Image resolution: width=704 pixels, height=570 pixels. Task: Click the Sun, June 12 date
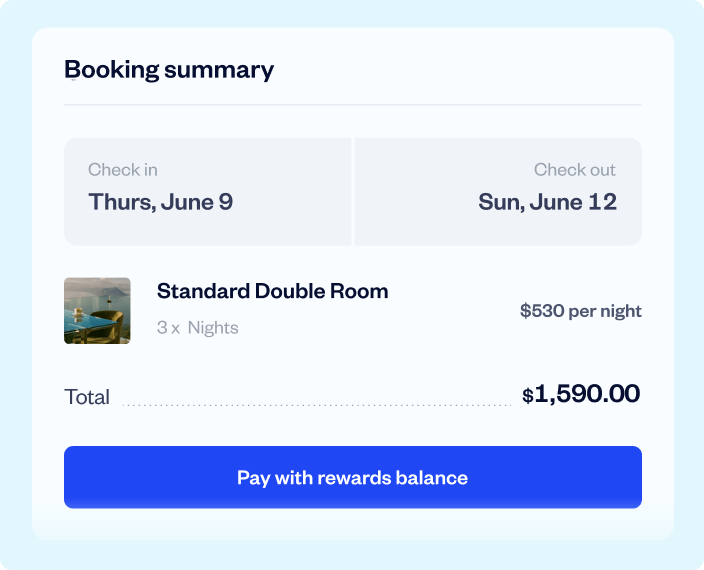tap(547, 202)
